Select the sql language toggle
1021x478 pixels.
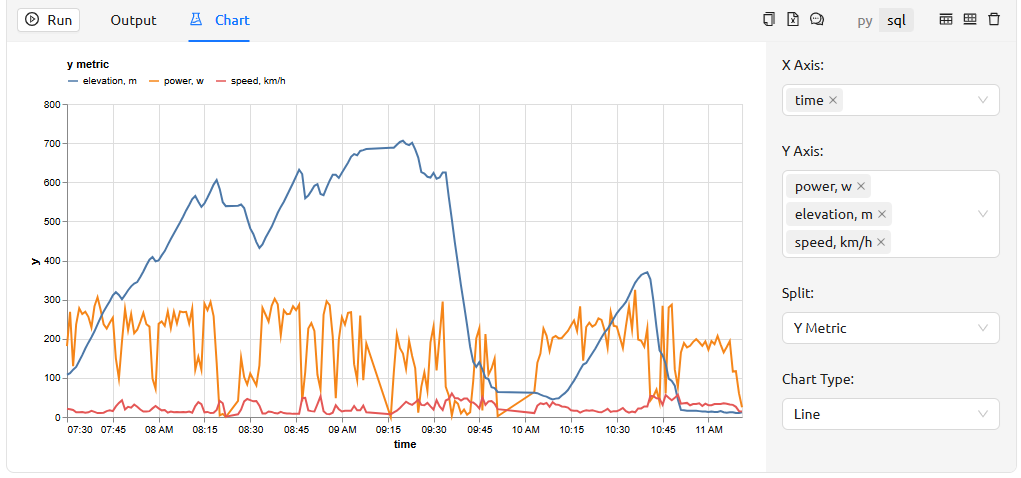coord(895,20)
